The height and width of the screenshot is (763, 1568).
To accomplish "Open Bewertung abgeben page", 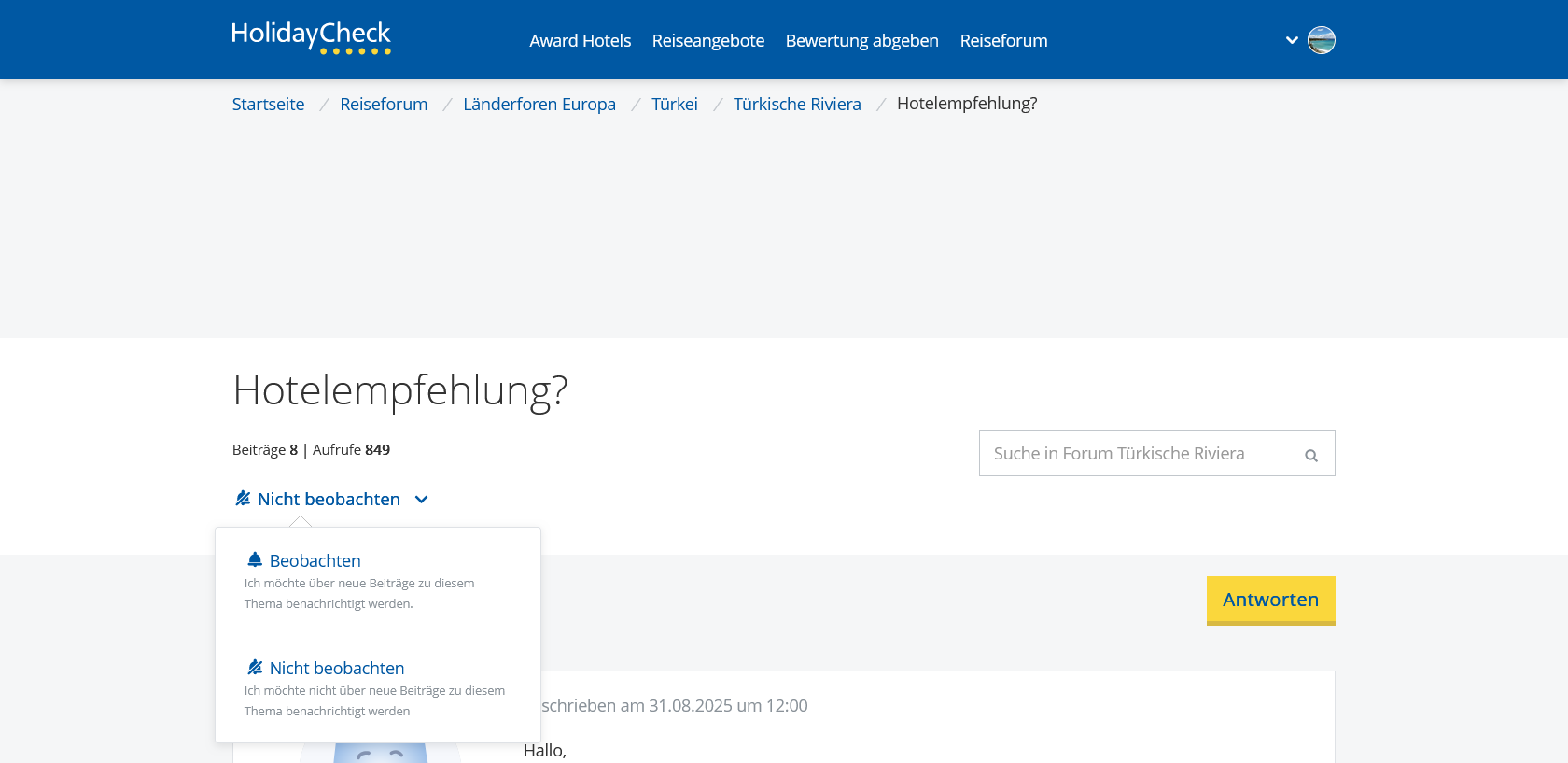I will (x=861, y=41).
